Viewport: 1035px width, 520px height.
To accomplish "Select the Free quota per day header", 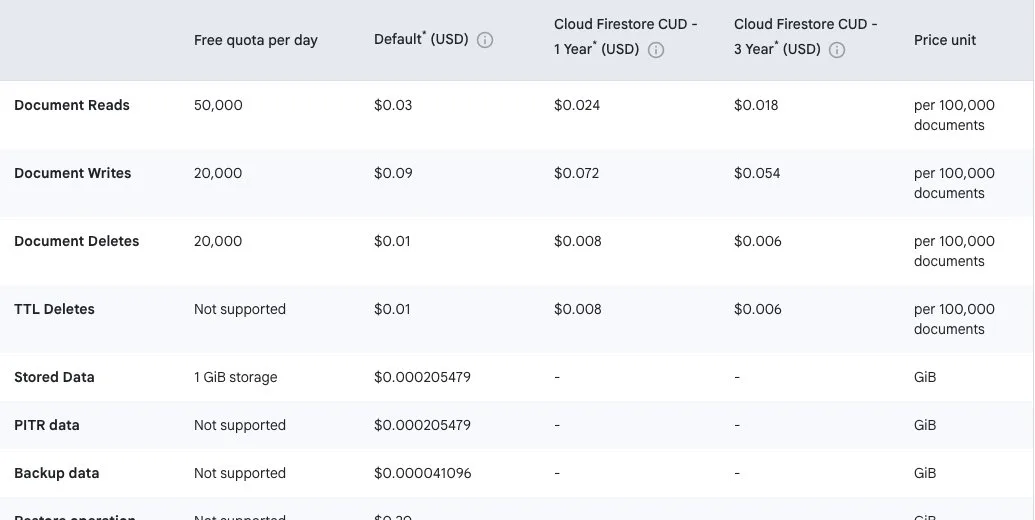I will pos(255,40).
